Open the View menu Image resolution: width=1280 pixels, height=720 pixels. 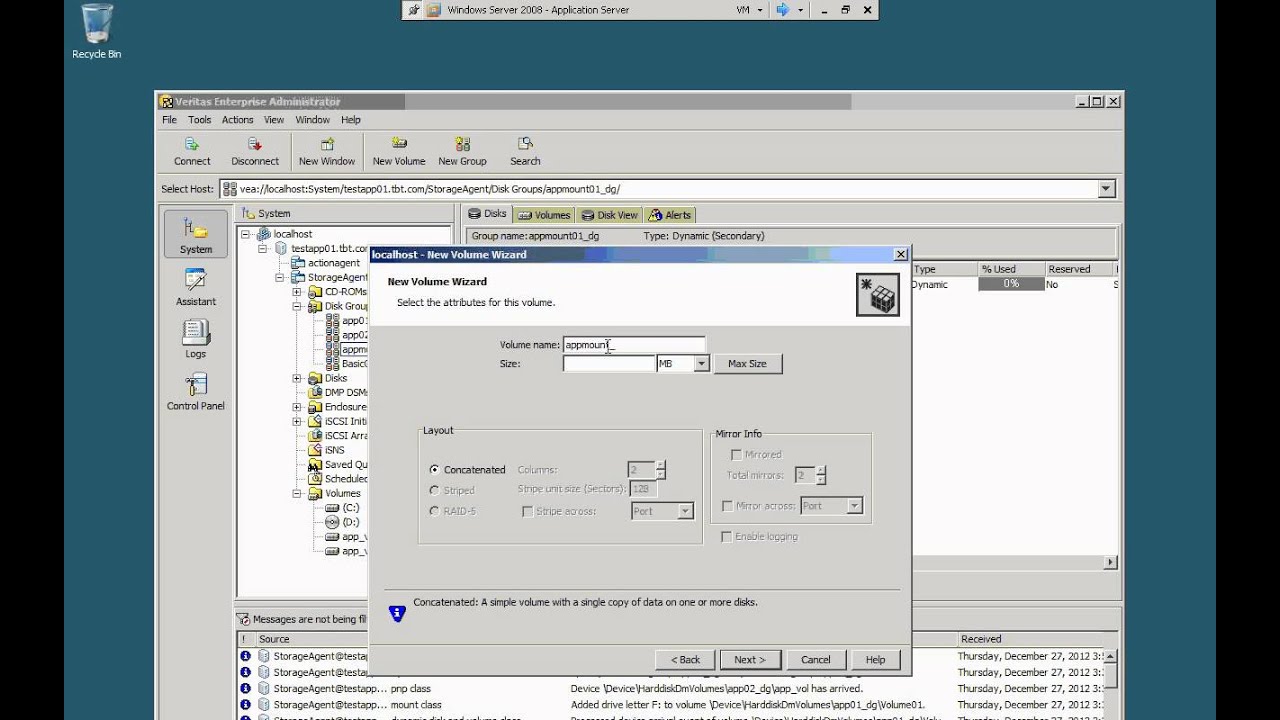[x=274, y=120]
